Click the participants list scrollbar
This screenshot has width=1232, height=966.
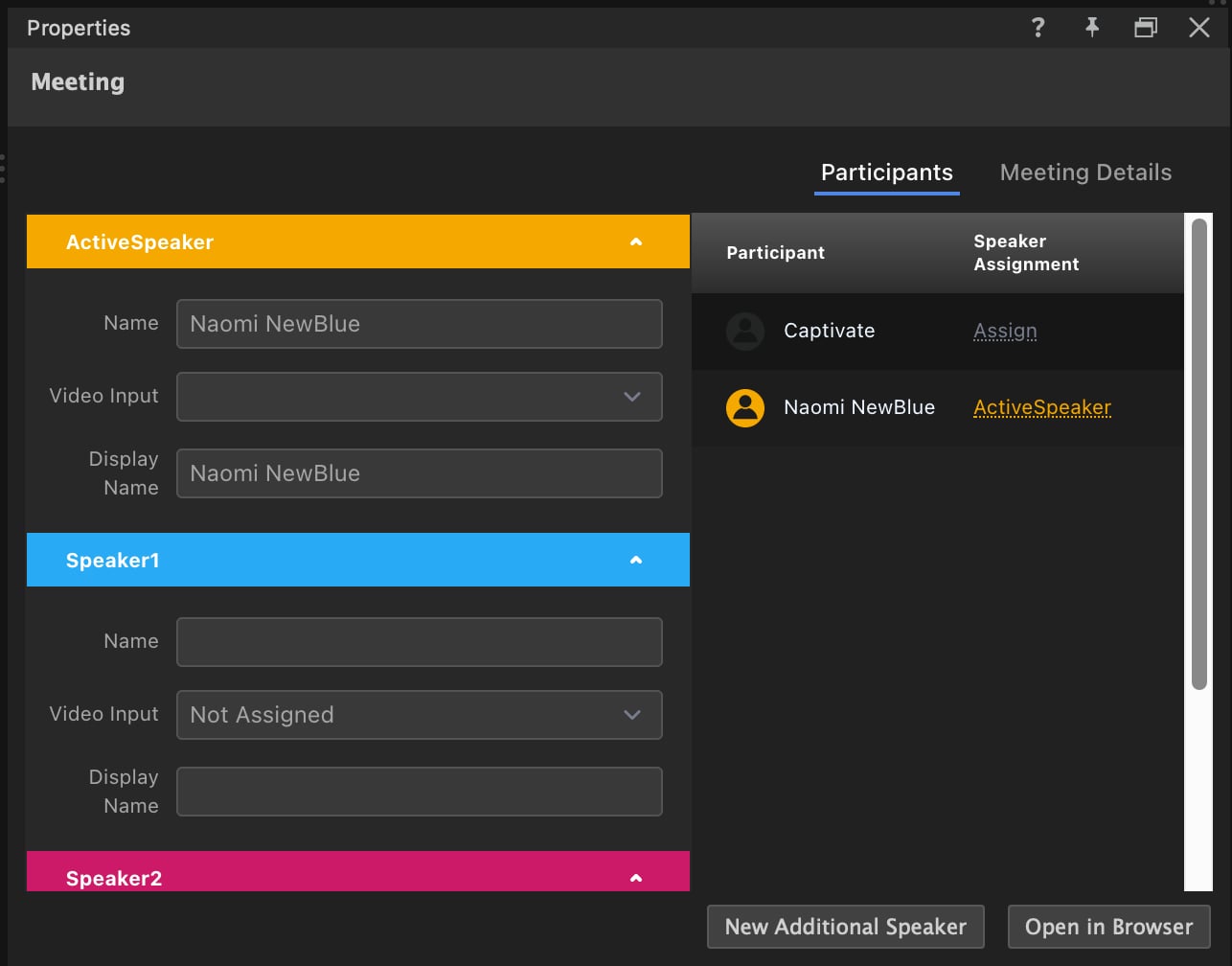pyautogui.click(x=1198, y=453)
